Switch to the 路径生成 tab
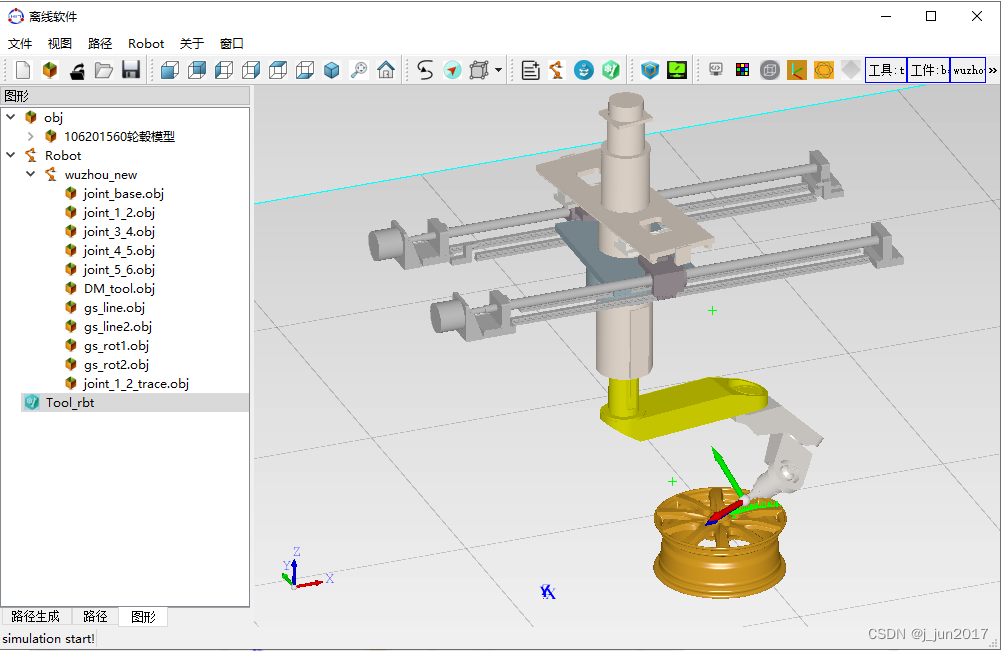Image resolution: width=1003 pixels, height=651 pixels. click(35, 617)
